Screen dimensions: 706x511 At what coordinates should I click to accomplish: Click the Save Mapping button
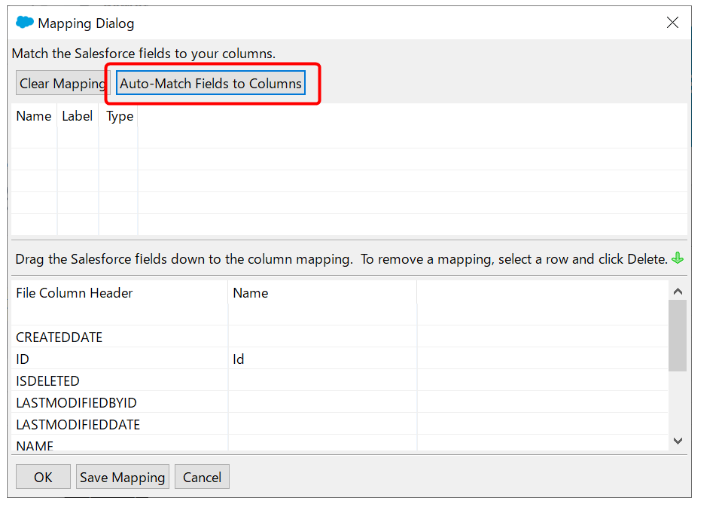pos(122,476)
